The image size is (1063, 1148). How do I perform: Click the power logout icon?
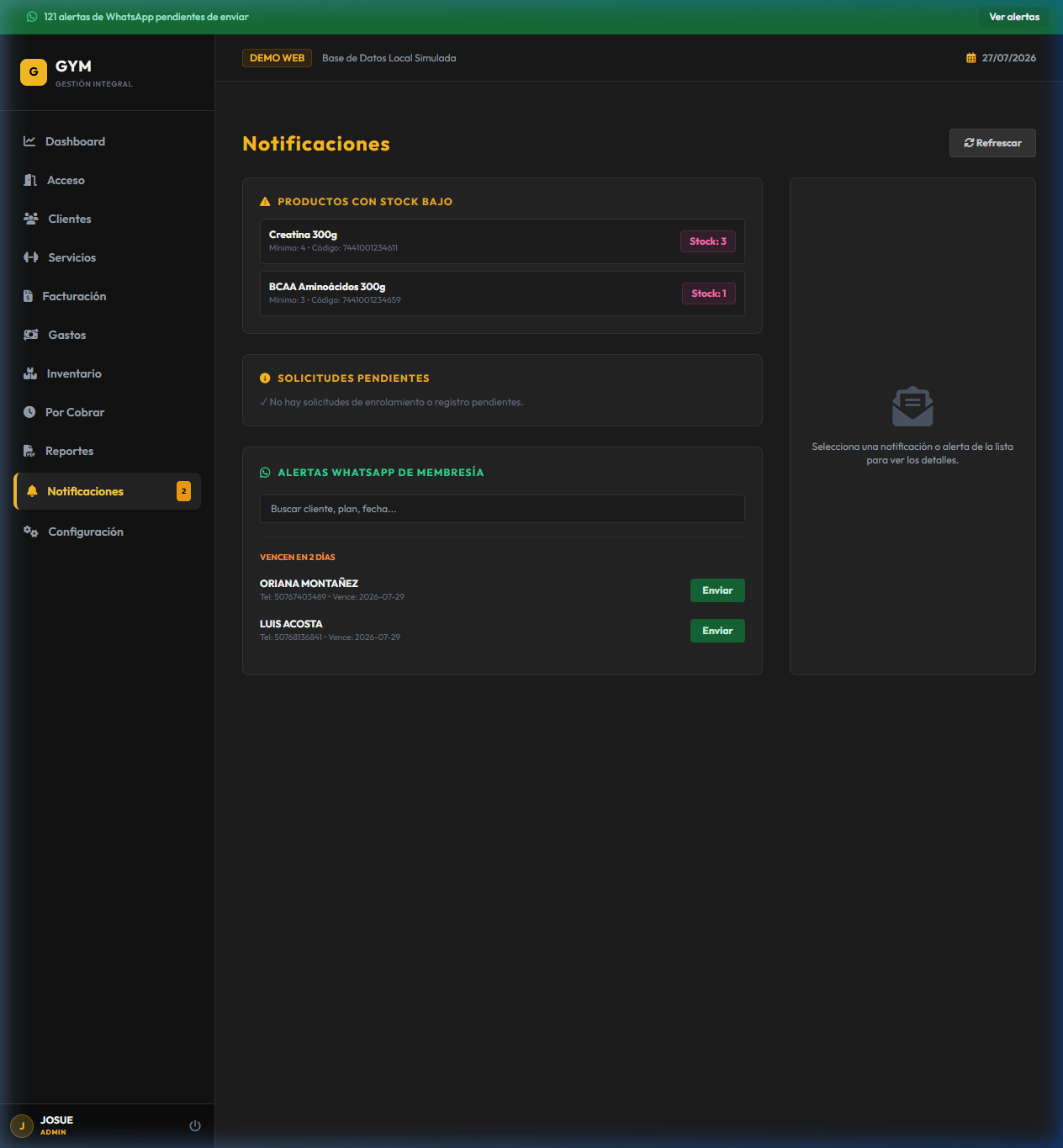pos(195,1125)
